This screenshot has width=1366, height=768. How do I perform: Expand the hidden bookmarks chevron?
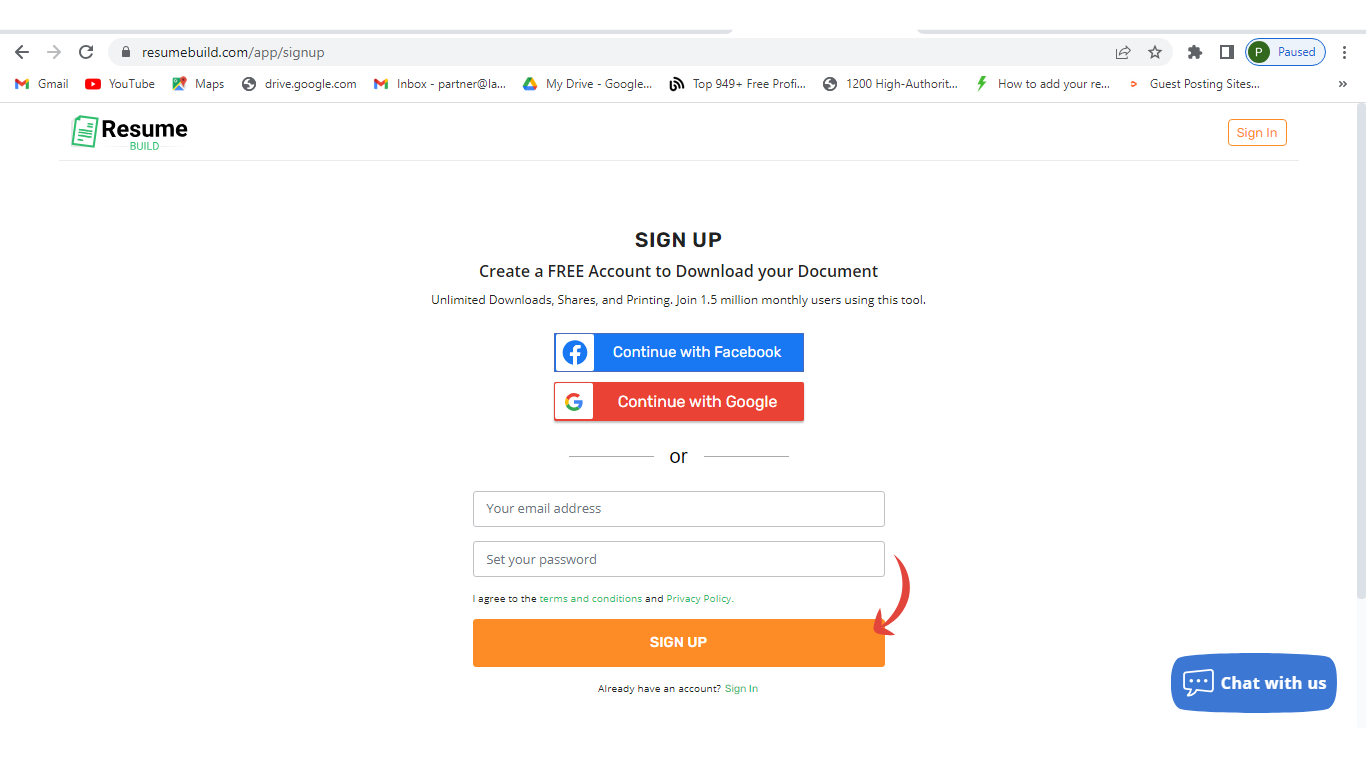point(1342,84)
